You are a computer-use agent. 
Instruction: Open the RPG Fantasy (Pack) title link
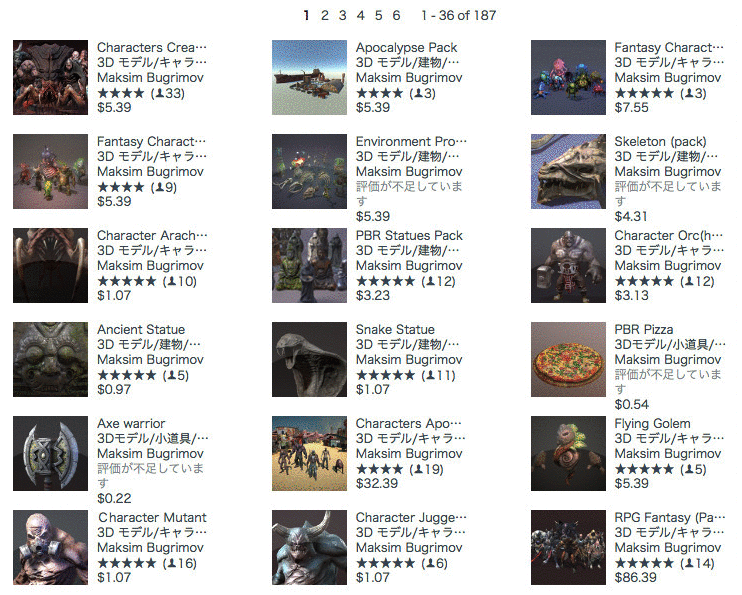point(670,517)
